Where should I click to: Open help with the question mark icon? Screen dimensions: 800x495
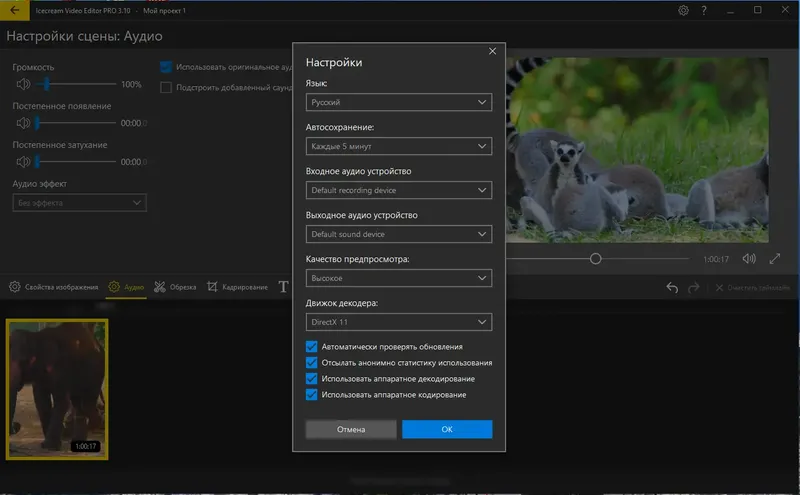tap(706, 10)
